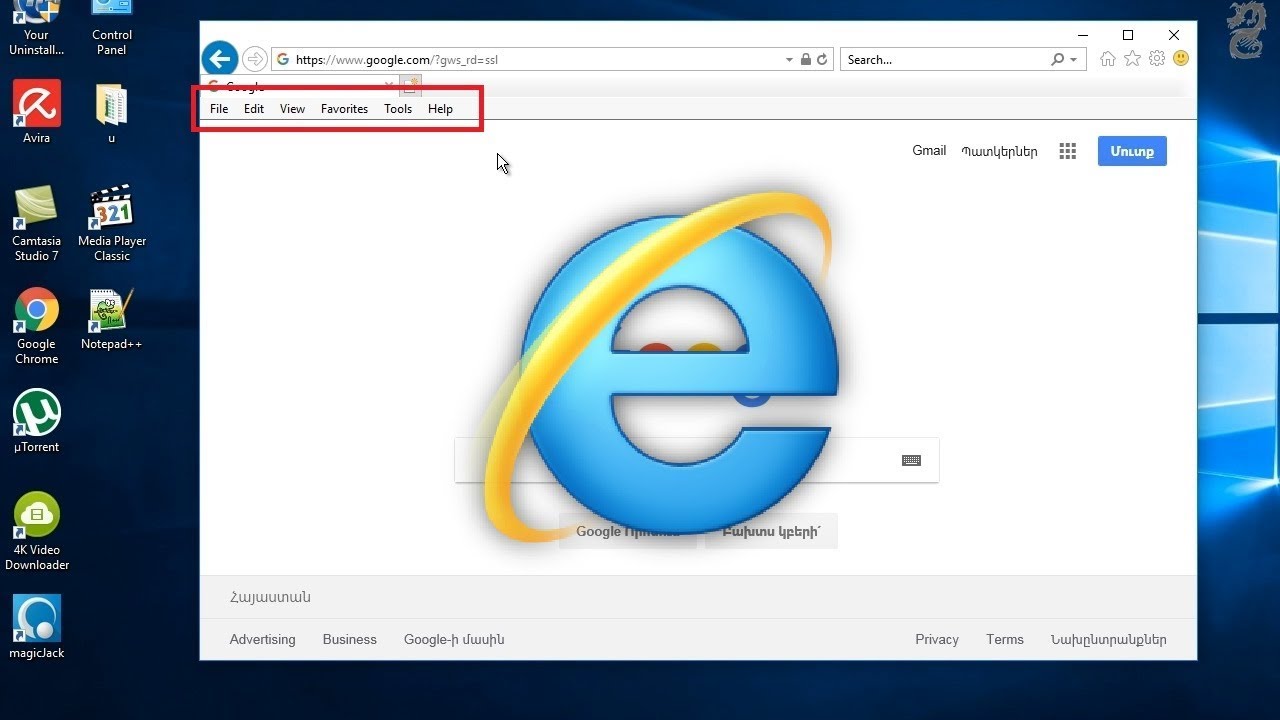Click the Privacy footer link

coord(937,640)
